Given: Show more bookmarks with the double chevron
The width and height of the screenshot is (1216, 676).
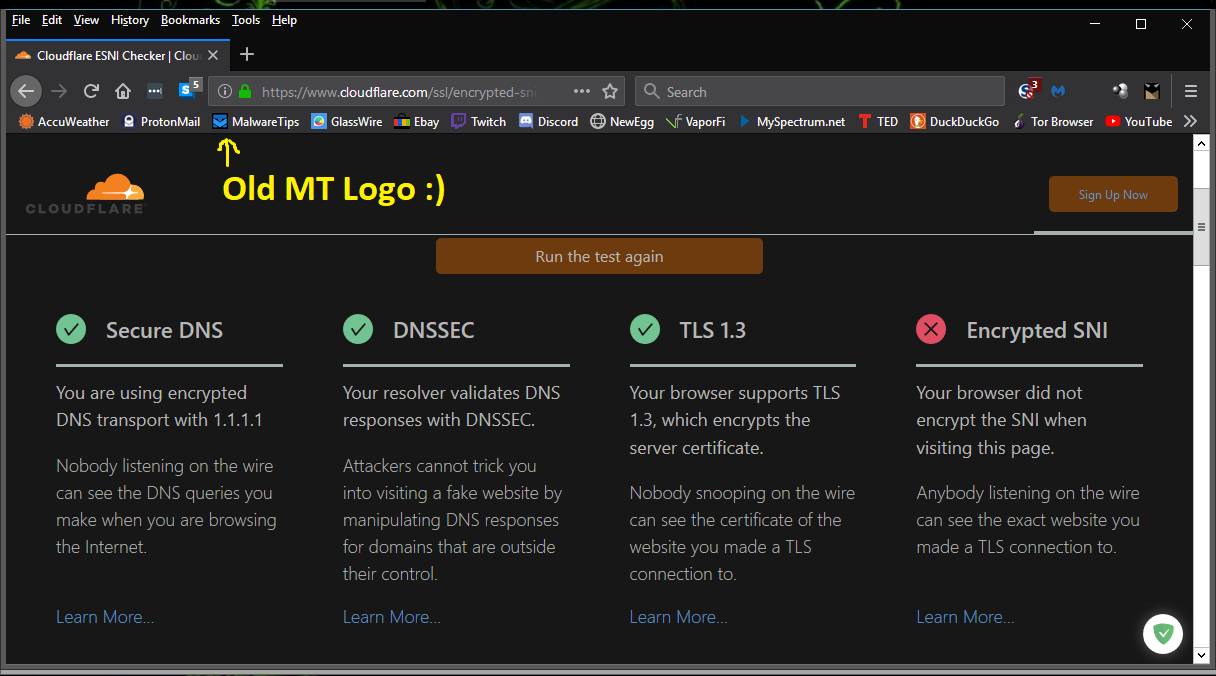Looking at the screenshot, I should (1190, 121).
